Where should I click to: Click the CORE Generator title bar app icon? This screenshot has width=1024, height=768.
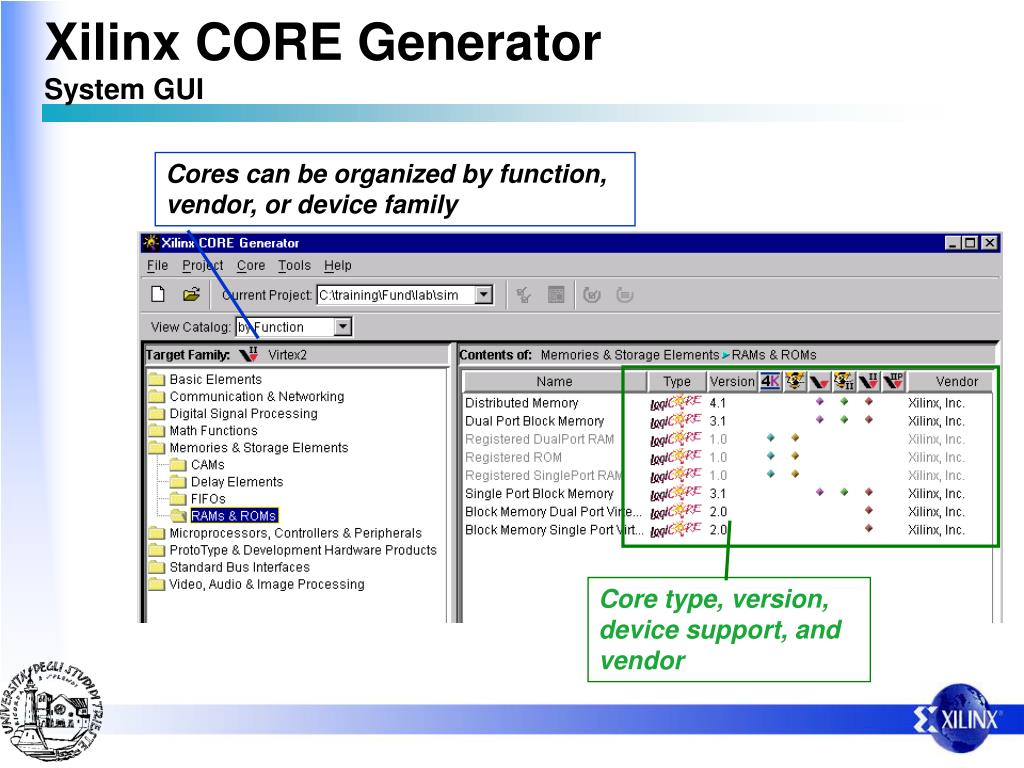151,242
